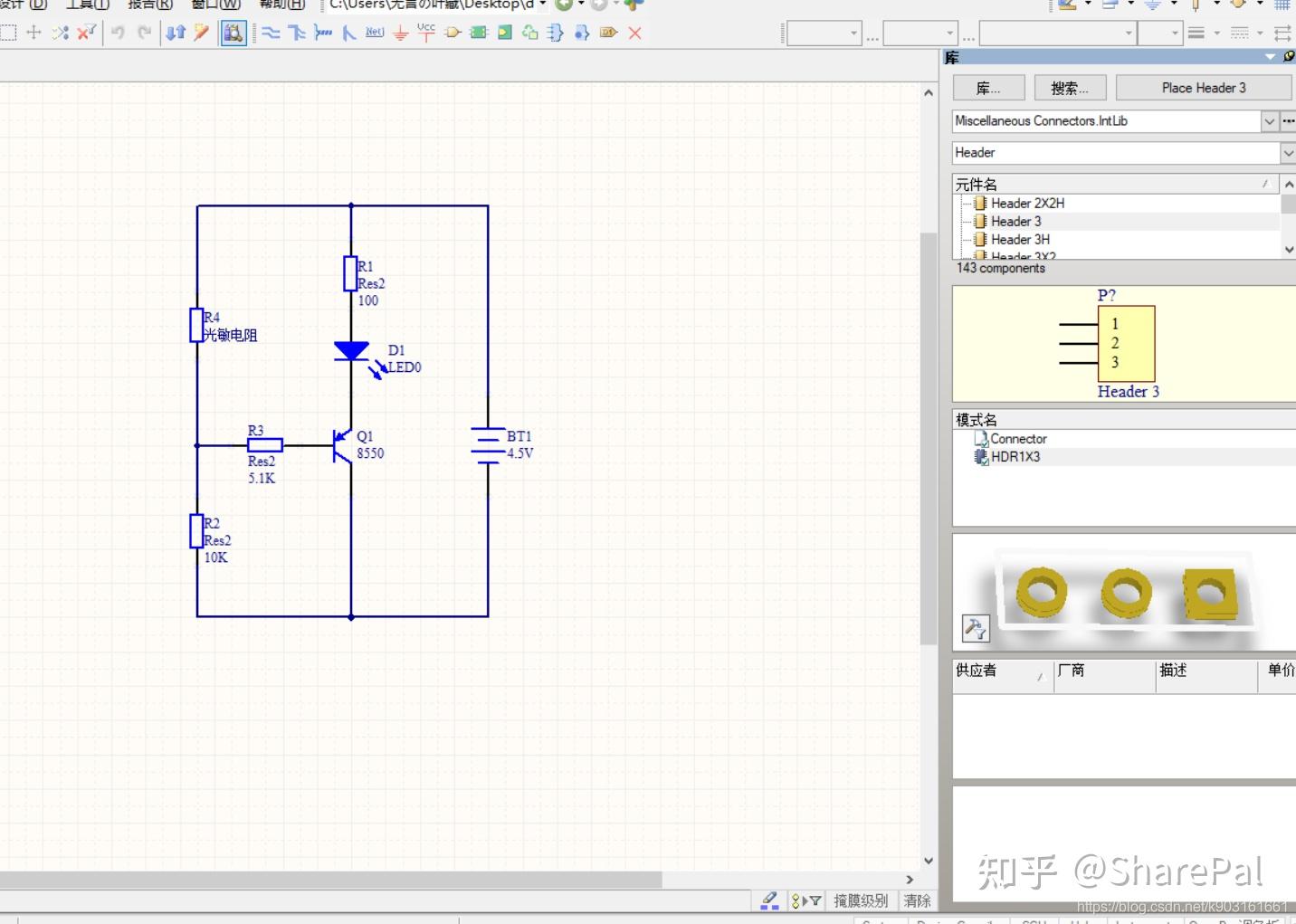The image size is (1296, 924).
Task: Click the Place Net Label tool
Action: (x=373, y=33)
